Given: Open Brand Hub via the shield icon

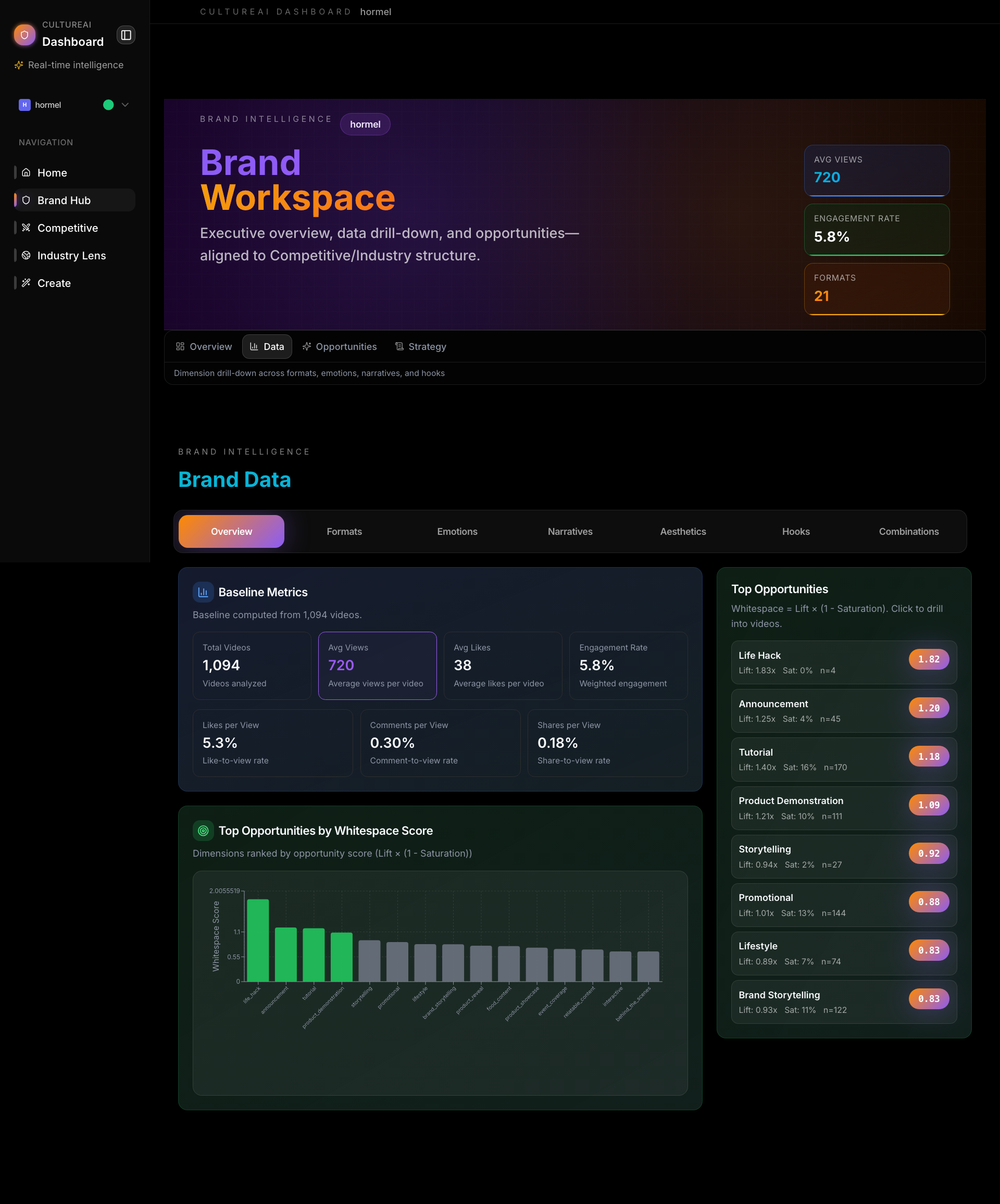Looking at the screenshot, I should tap(25, 200).
